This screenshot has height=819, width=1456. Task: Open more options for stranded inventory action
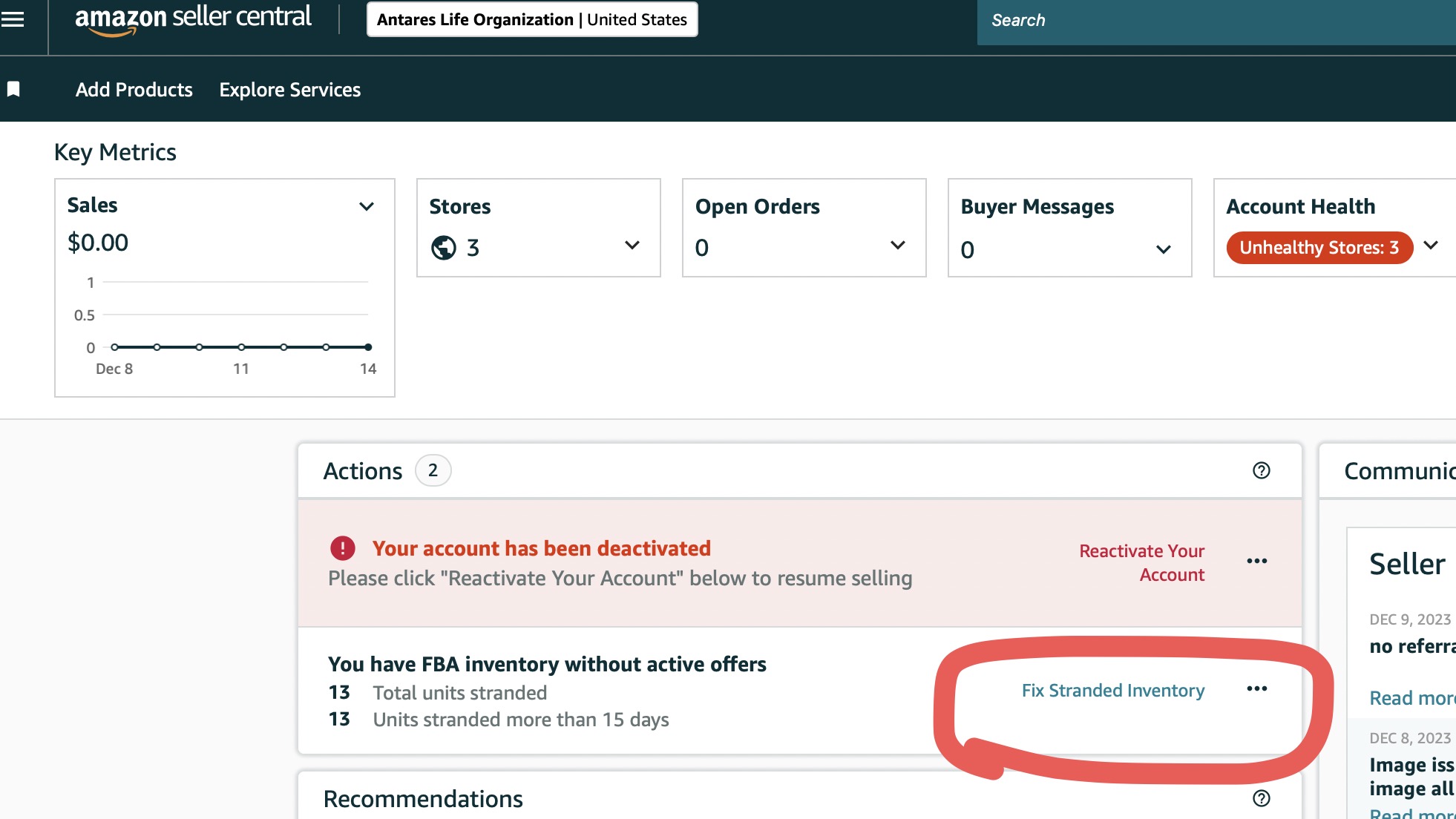[1257, 689]
